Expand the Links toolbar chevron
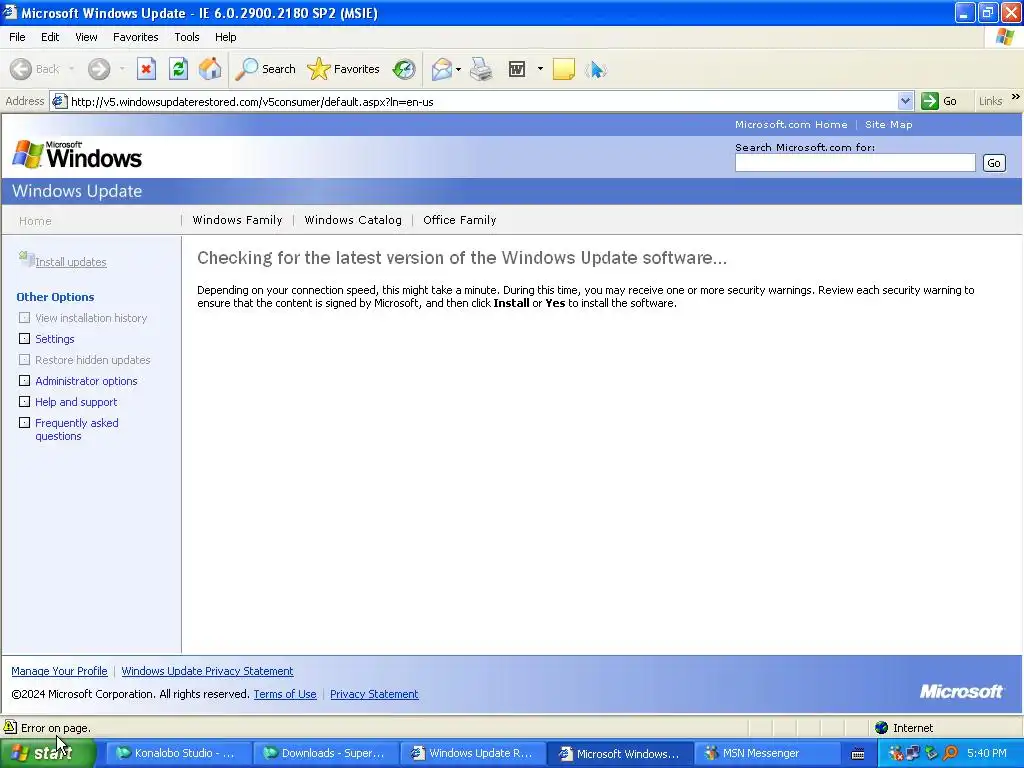The image size is (1024, 768). tap(1016, 97)
